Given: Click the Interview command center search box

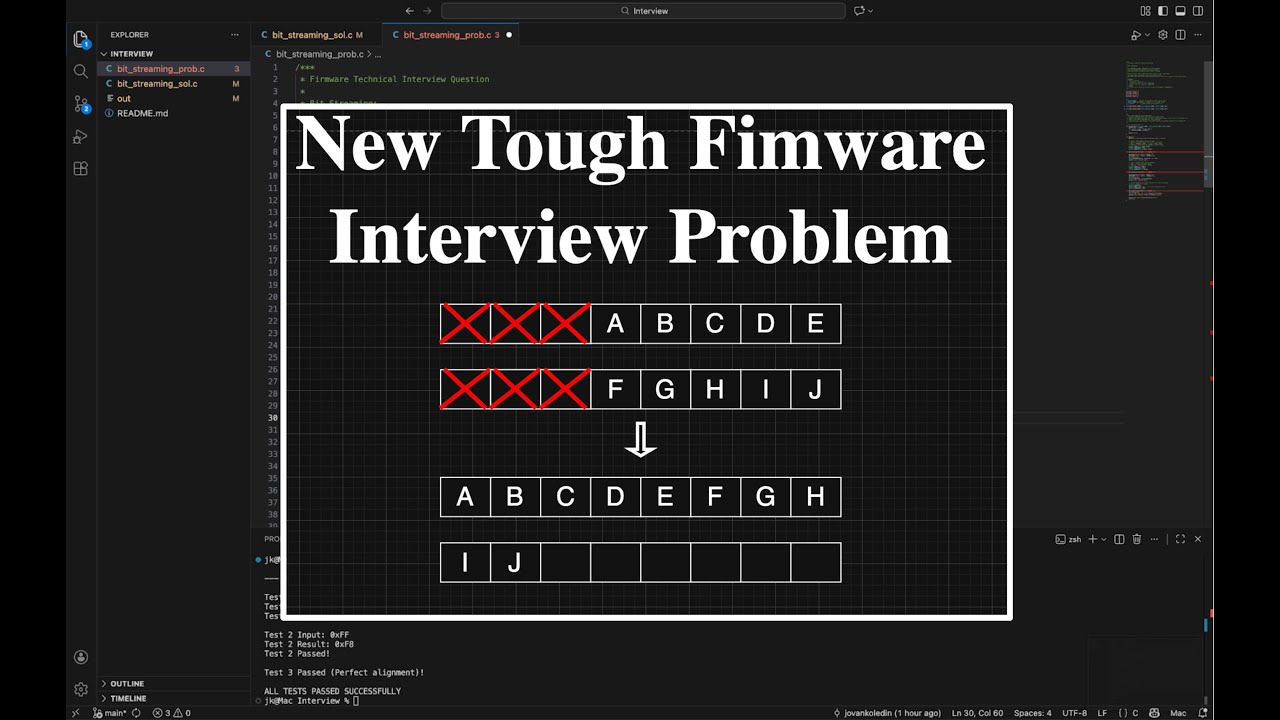Looking at the screenshot, I should point(643,10).
